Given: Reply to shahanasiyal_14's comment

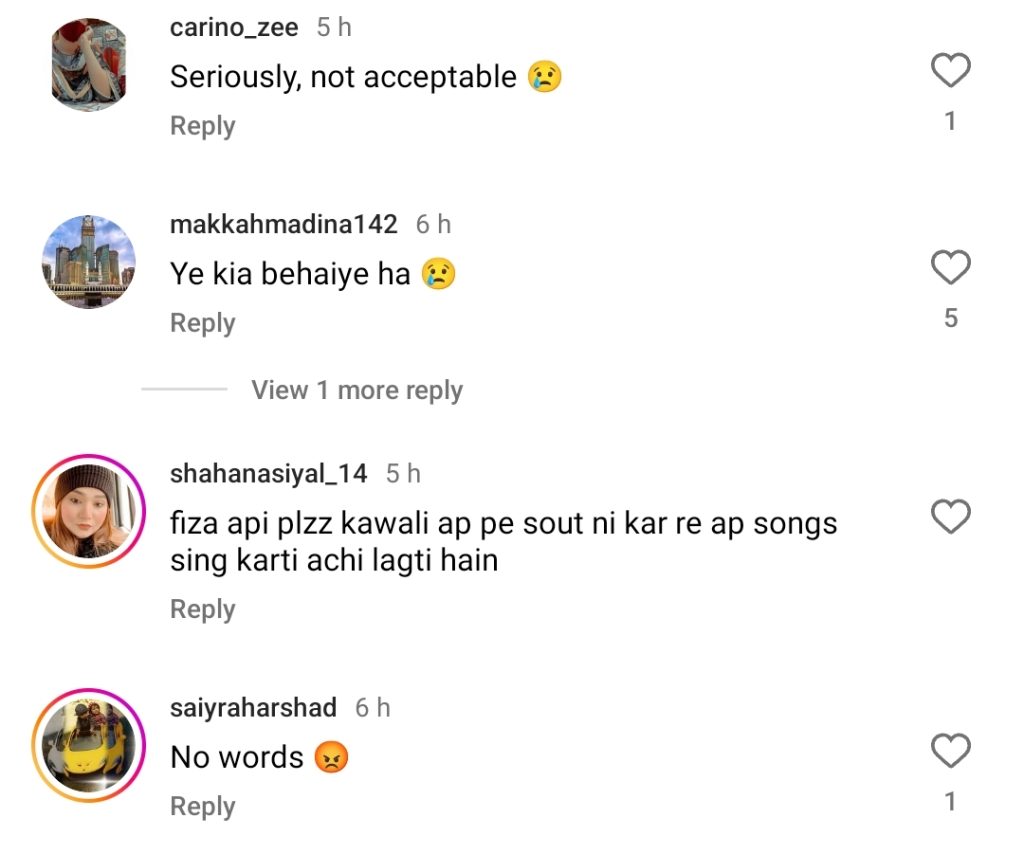Looking at the screenshot, I should point(202,609).
